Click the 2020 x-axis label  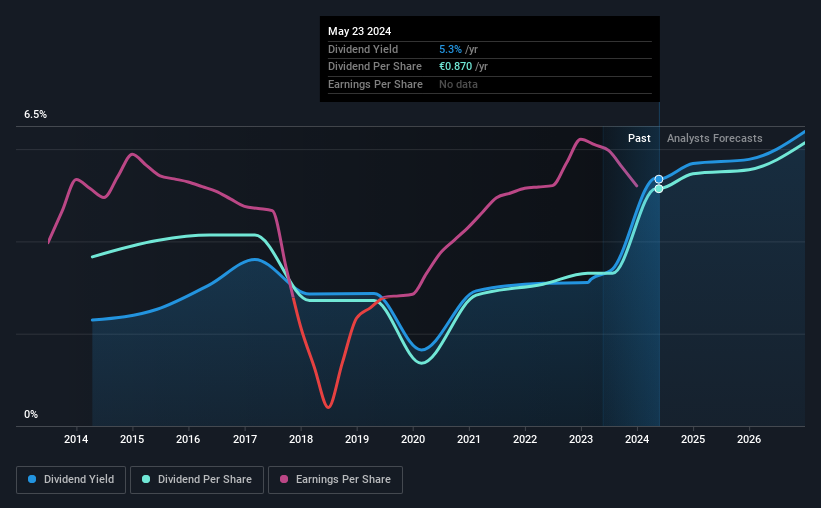click(413, 439)
